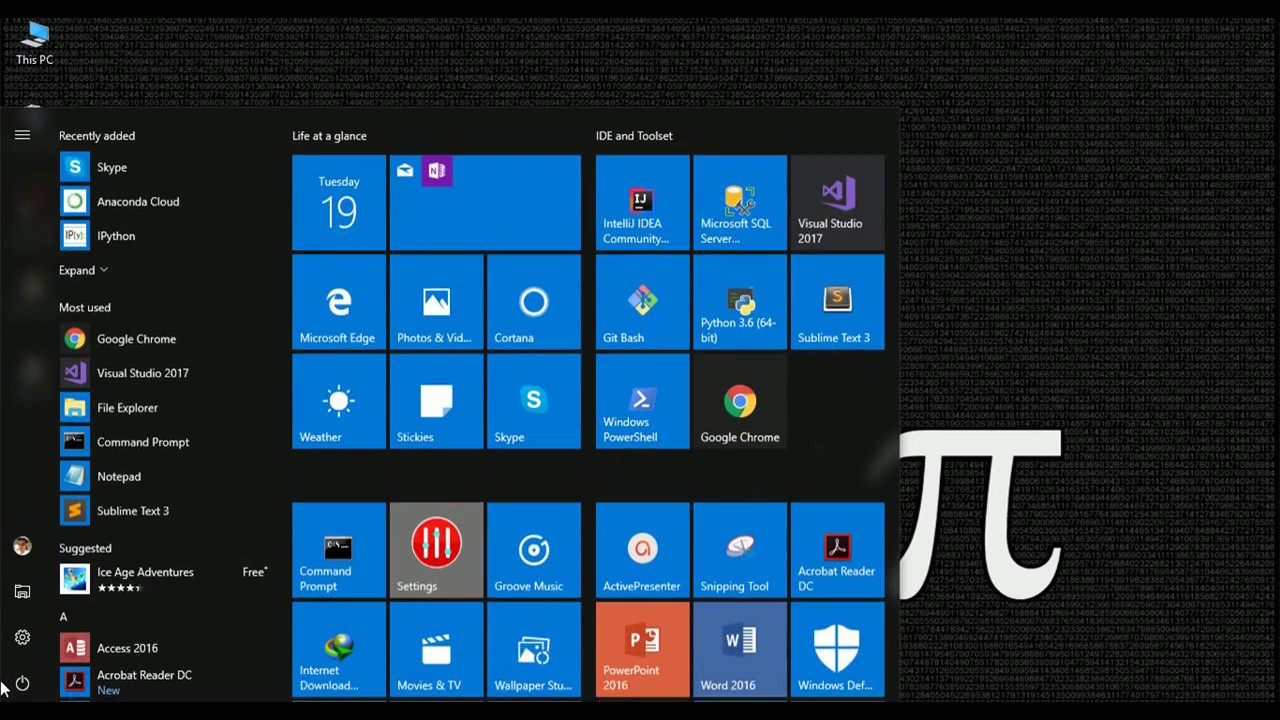The width and height of the screenshot is (1280, 720).
Task: Launch the Internet Download Manager tile
Action: [339, 649]
